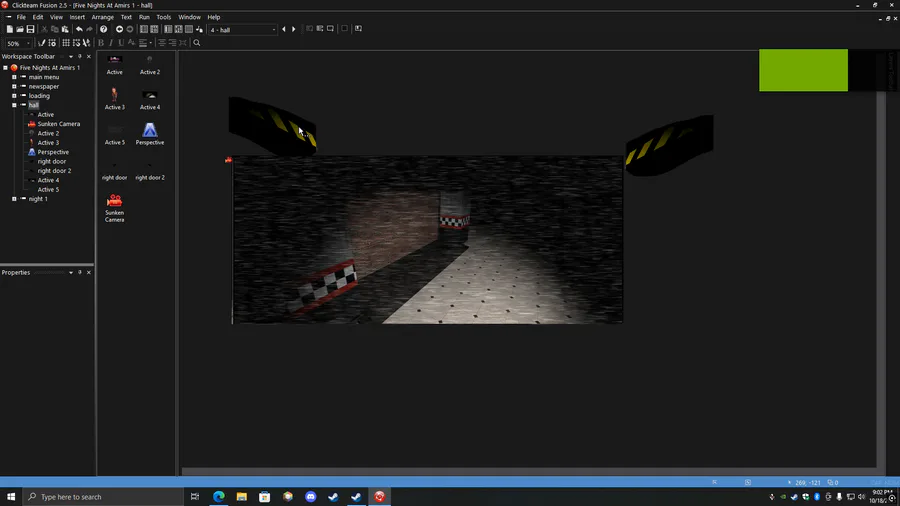The width and height of the screenshot is (900, 506).
Task: Click the Open file folder icon
Action: click(20, 29)
